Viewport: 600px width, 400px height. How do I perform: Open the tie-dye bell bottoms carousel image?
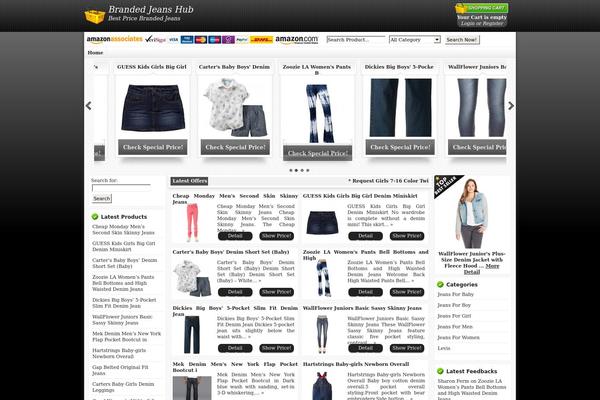click(318, 114)
